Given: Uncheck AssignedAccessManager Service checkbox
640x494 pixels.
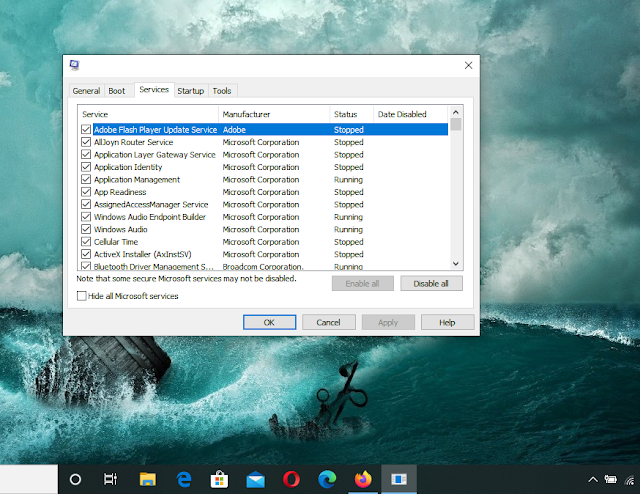Looking at the screenshot, I should coord(86,204).
